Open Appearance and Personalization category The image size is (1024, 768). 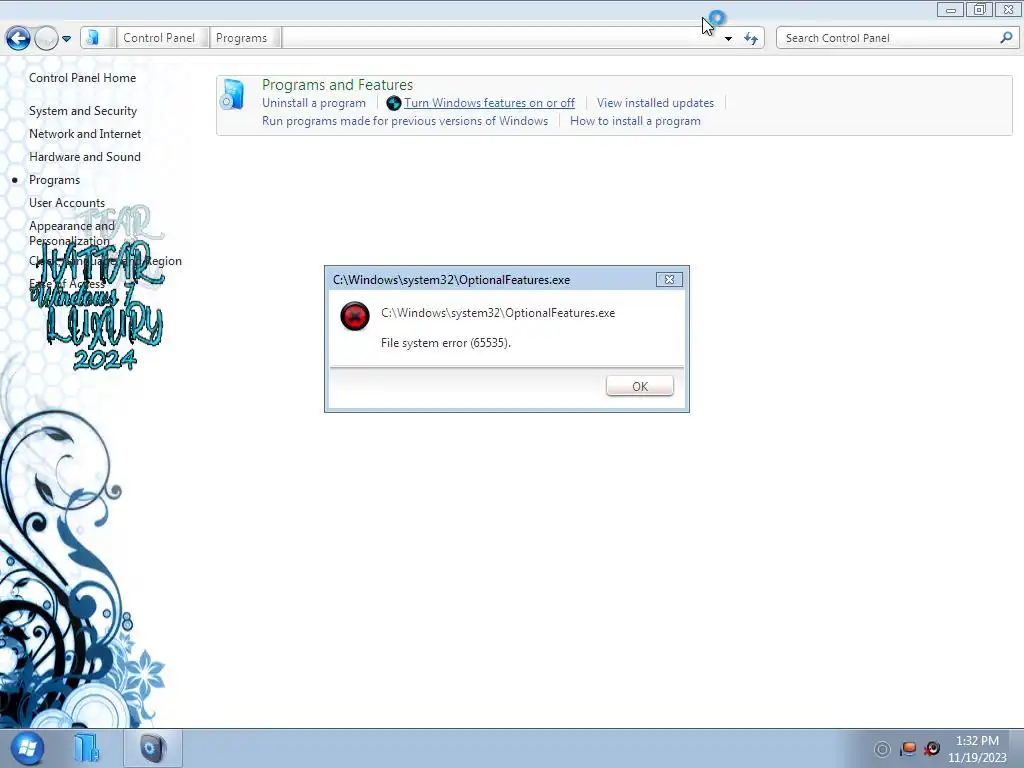point(72,232)
